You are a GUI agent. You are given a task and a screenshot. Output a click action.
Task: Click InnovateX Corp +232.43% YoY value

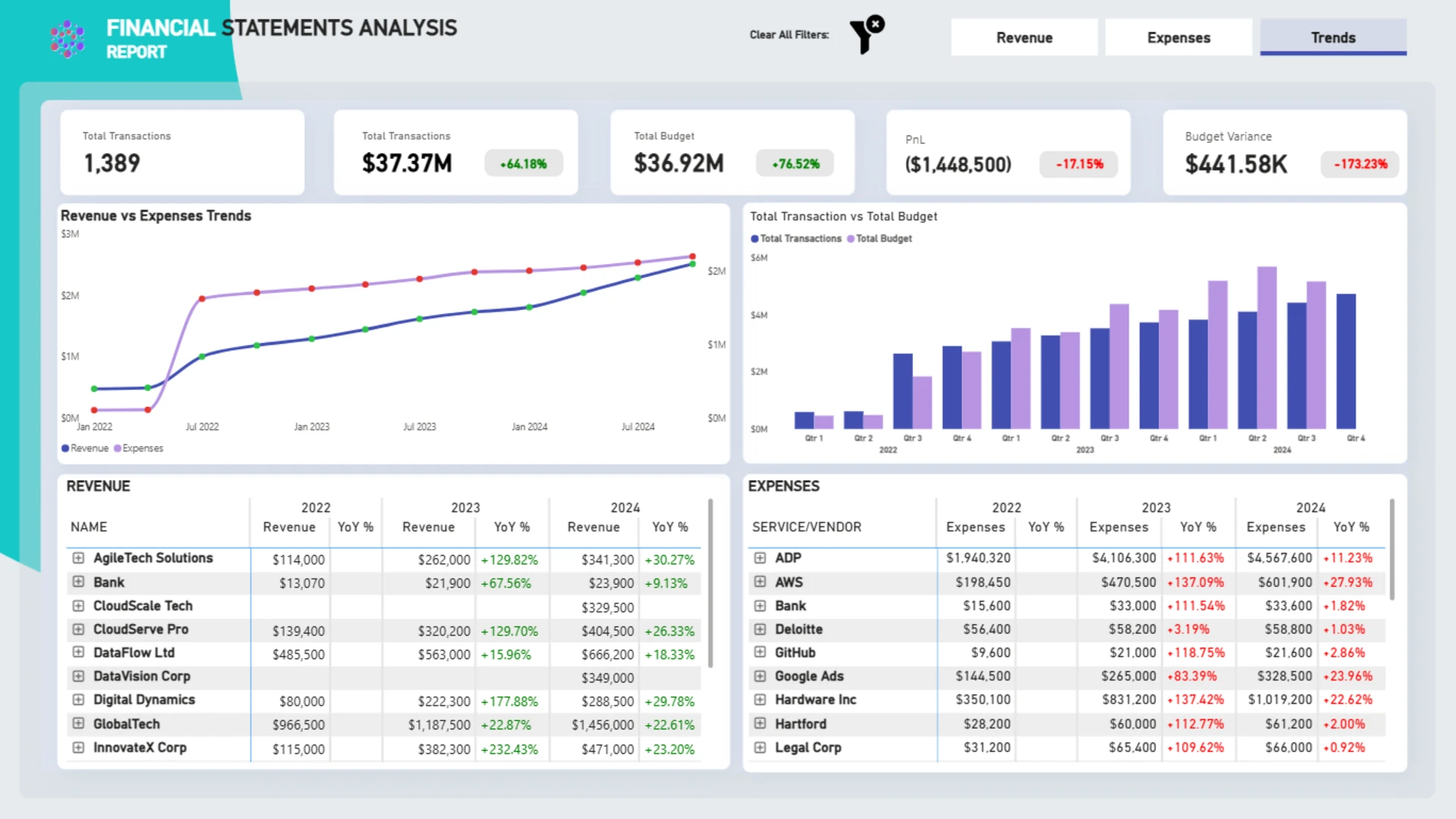tap(510, 749)
